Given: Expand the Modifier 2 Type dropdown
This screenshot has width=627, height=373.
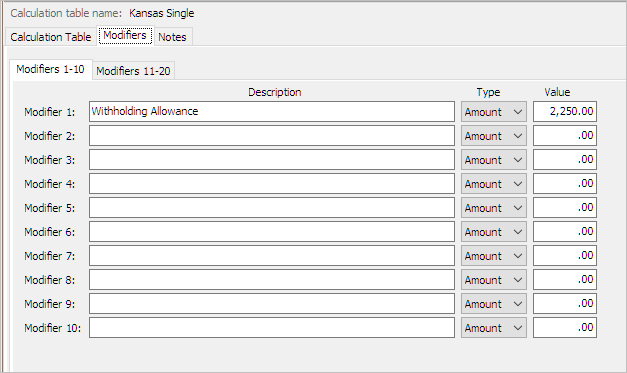Looking at the screenshot, I should [x=493, y=136].
